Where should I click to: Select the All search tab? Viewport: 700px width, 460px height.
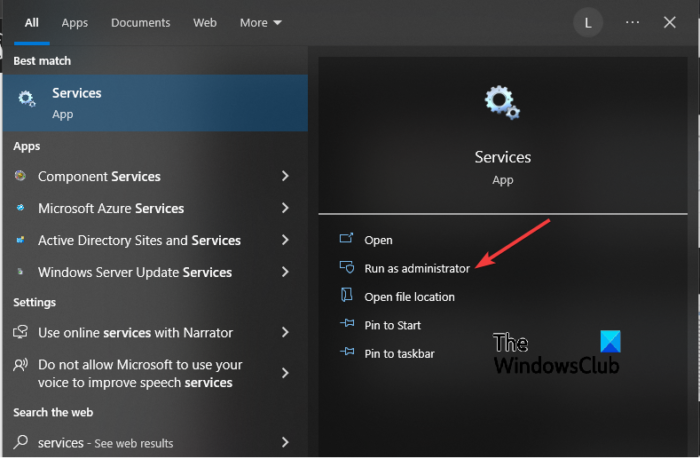31,22
